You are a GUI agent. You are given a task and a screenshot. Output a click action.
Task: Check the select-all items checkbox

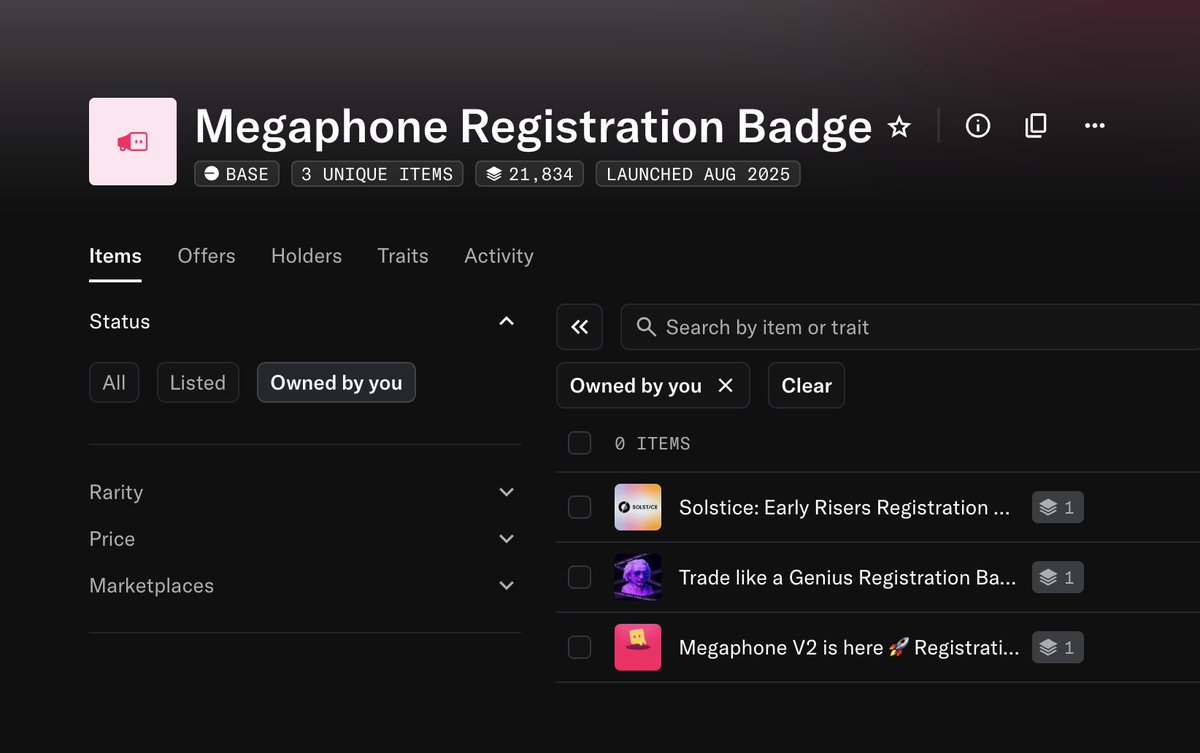579,443
